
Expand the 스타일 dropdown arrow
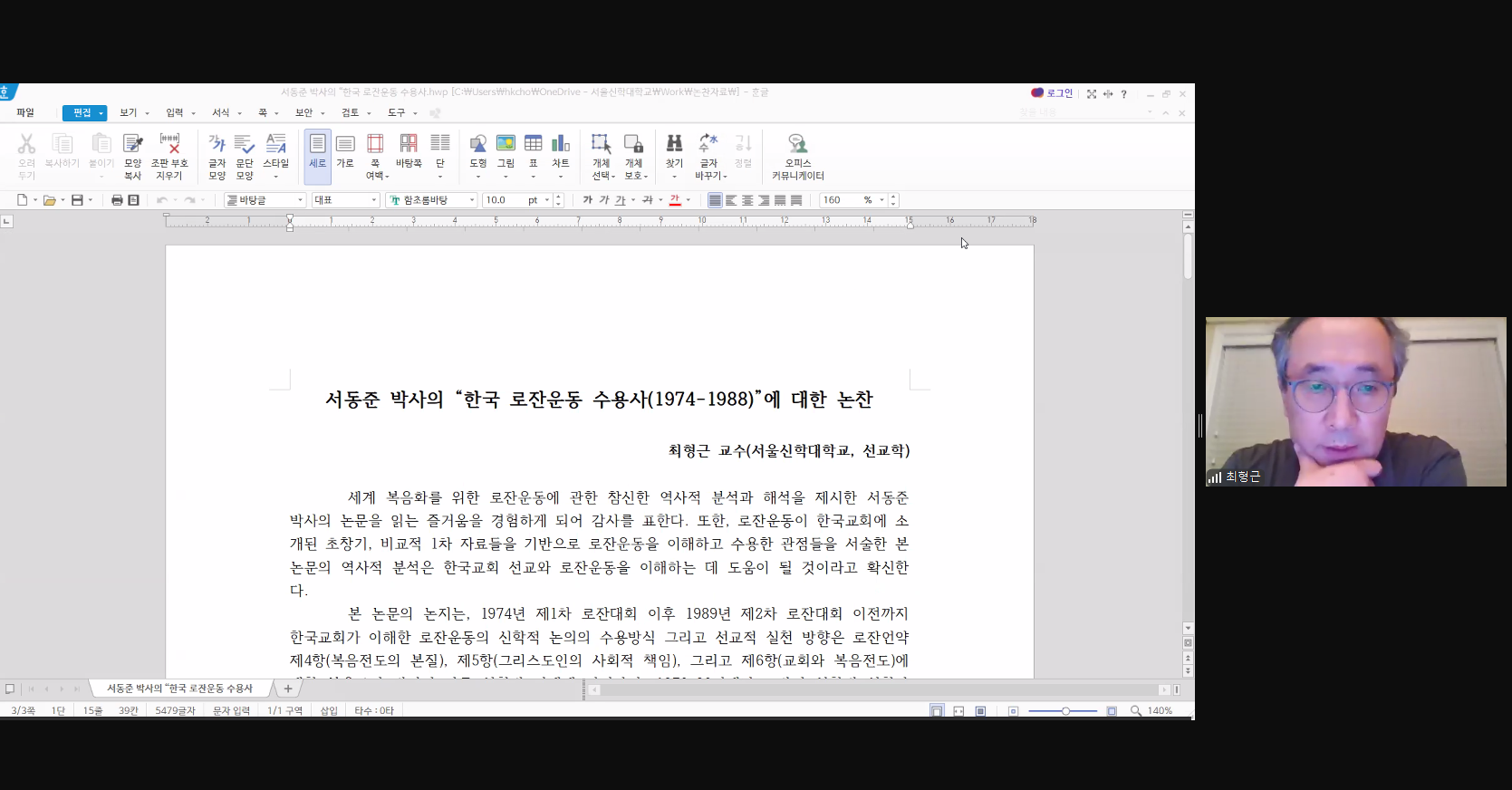pyautogui.click(x=276, y=177)
